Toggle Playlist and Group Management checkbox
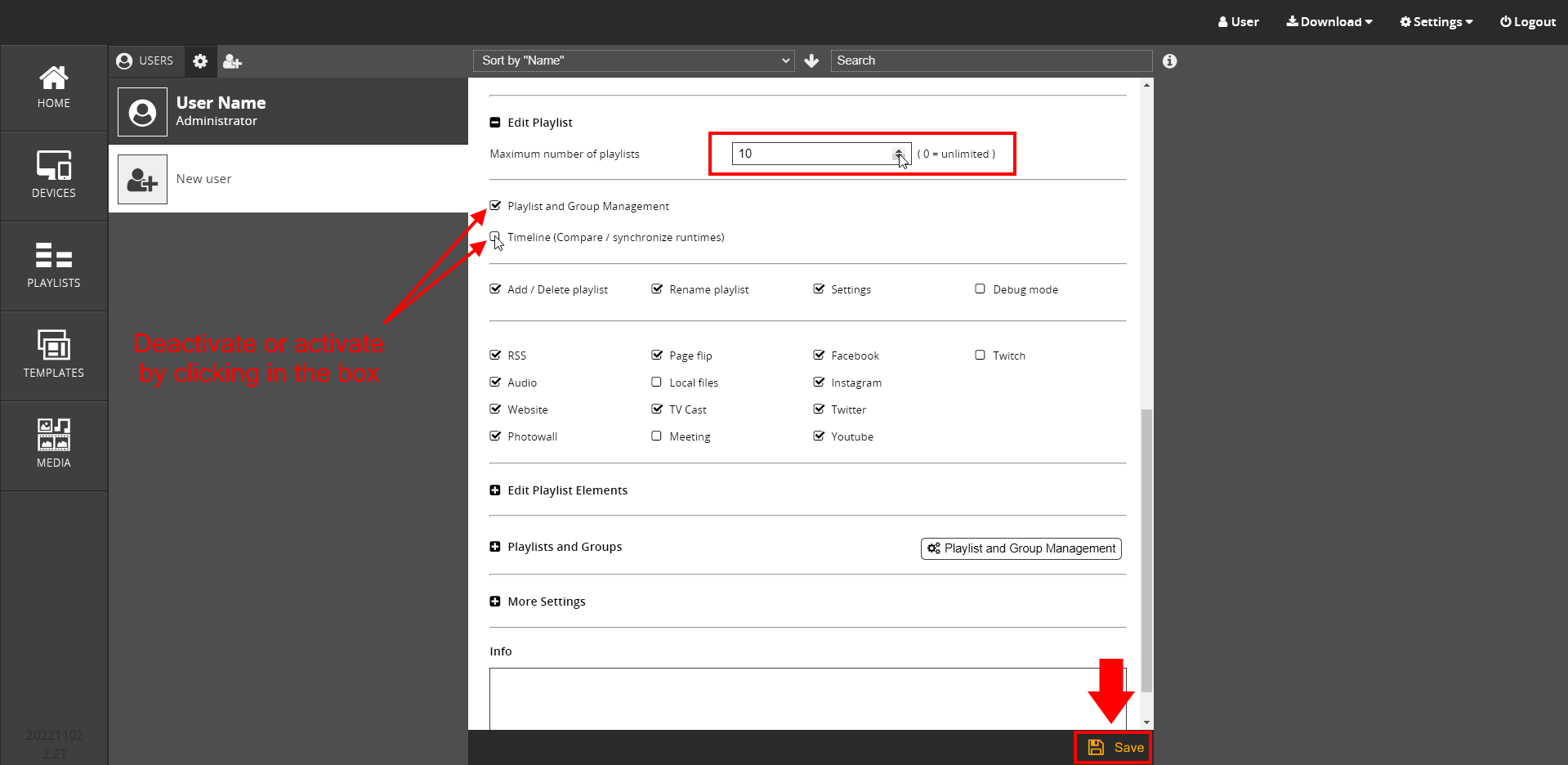Screen dimensions: 1568x765 click(x=495, y=206)
